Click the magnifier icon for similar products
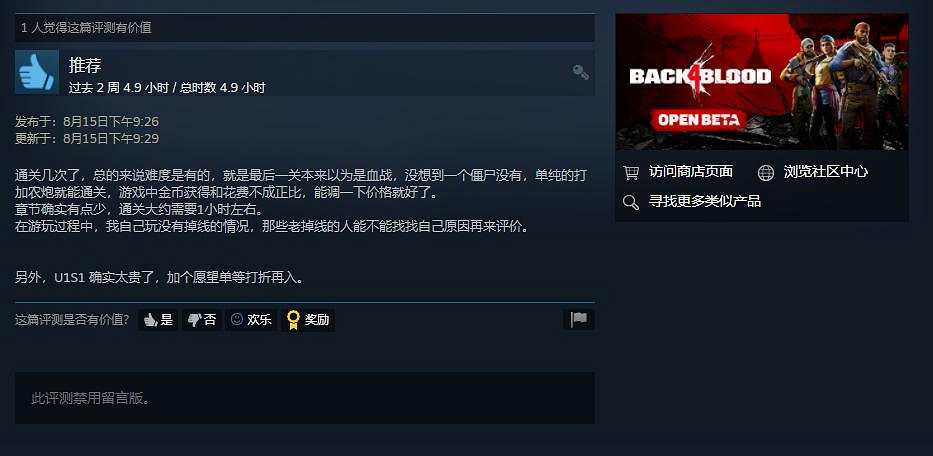This screenshot has height=456, width=933. (x=631, y=202)
